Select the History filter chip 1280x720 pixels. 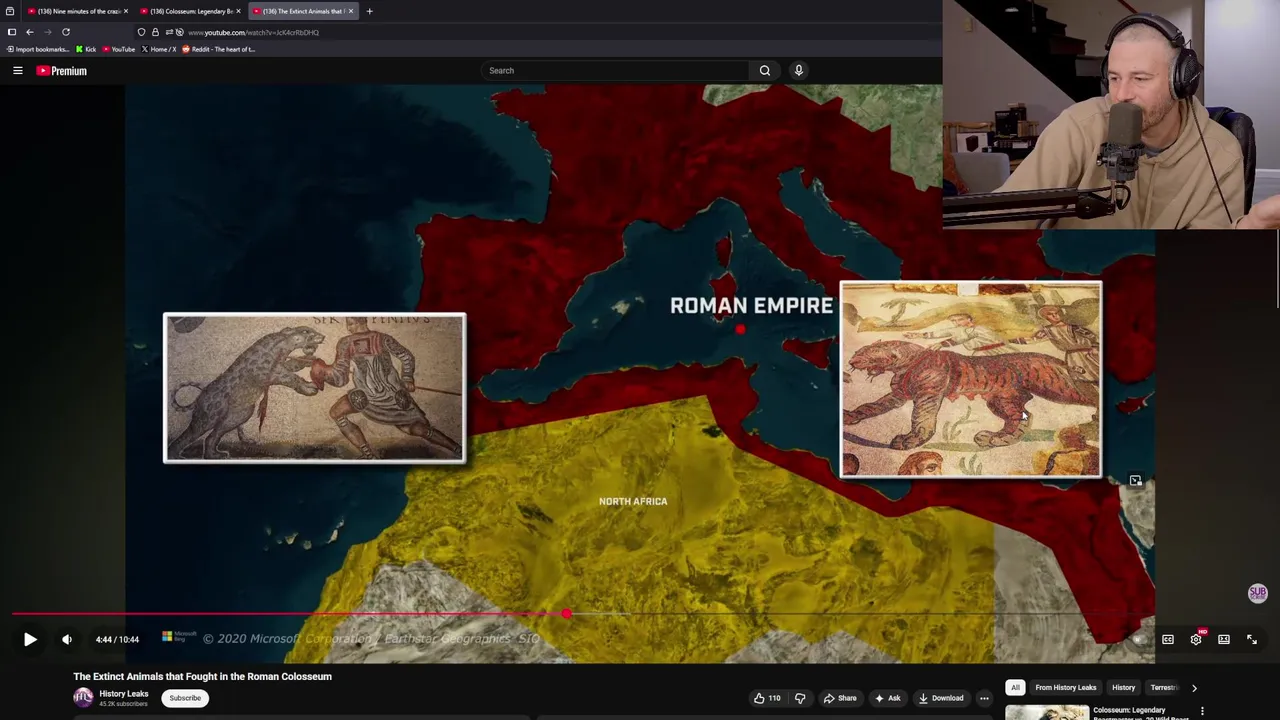coord(1124,688)
